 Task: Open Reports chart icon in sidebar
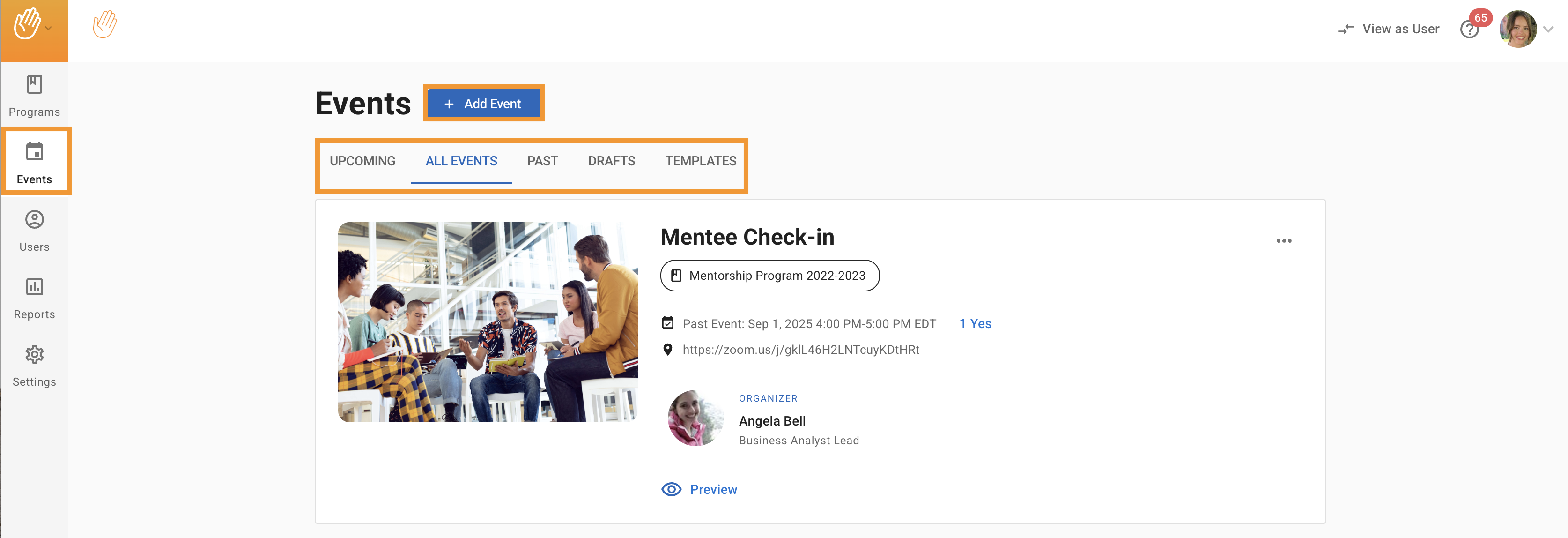click(x=34, y=287)
